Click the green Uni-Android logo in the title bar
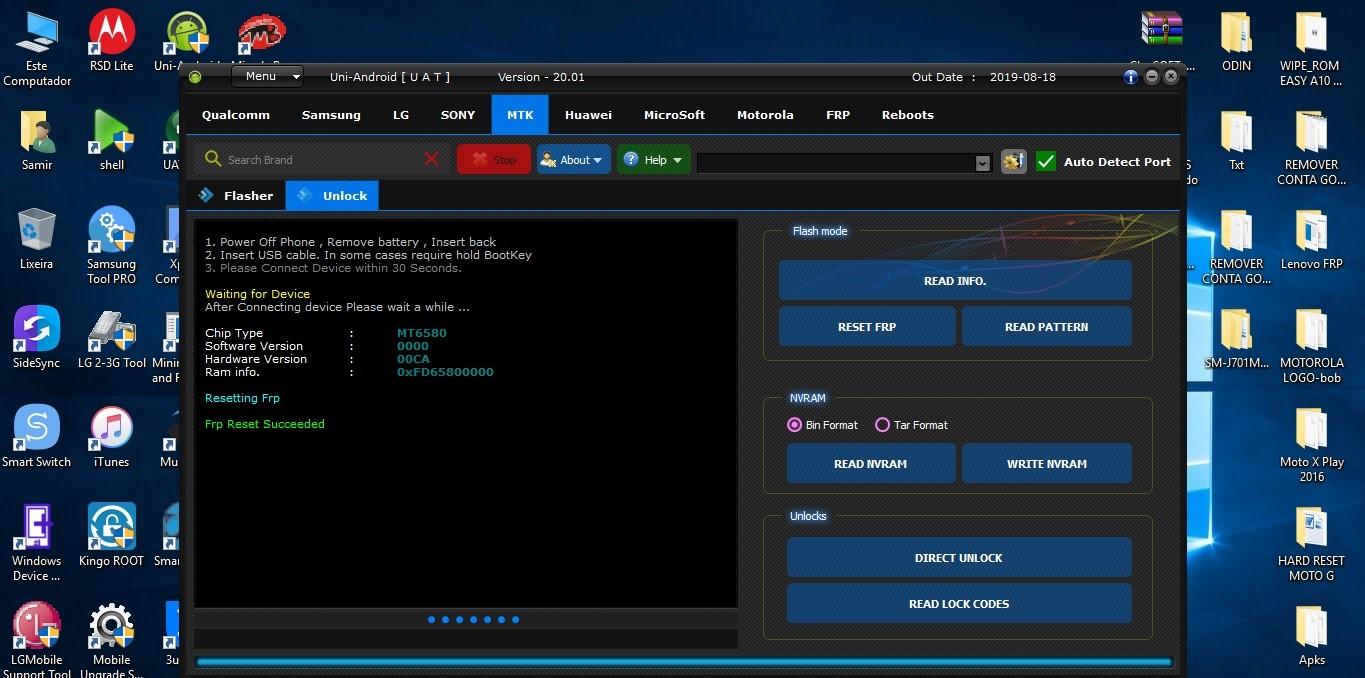Image resolution: width=1365 pixels, height=678 pixels. click(x=195, y=77)
